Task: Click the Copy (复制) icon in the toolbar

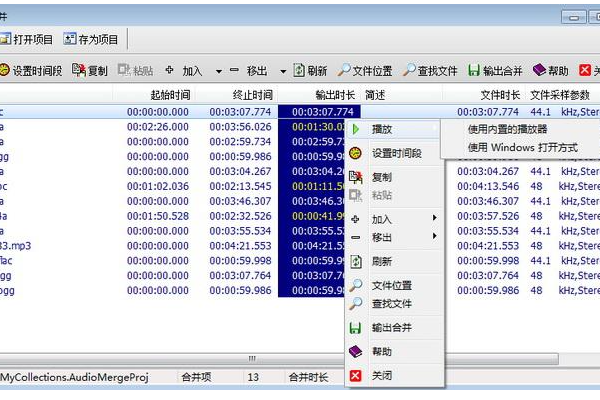Action: click(79, 70)
